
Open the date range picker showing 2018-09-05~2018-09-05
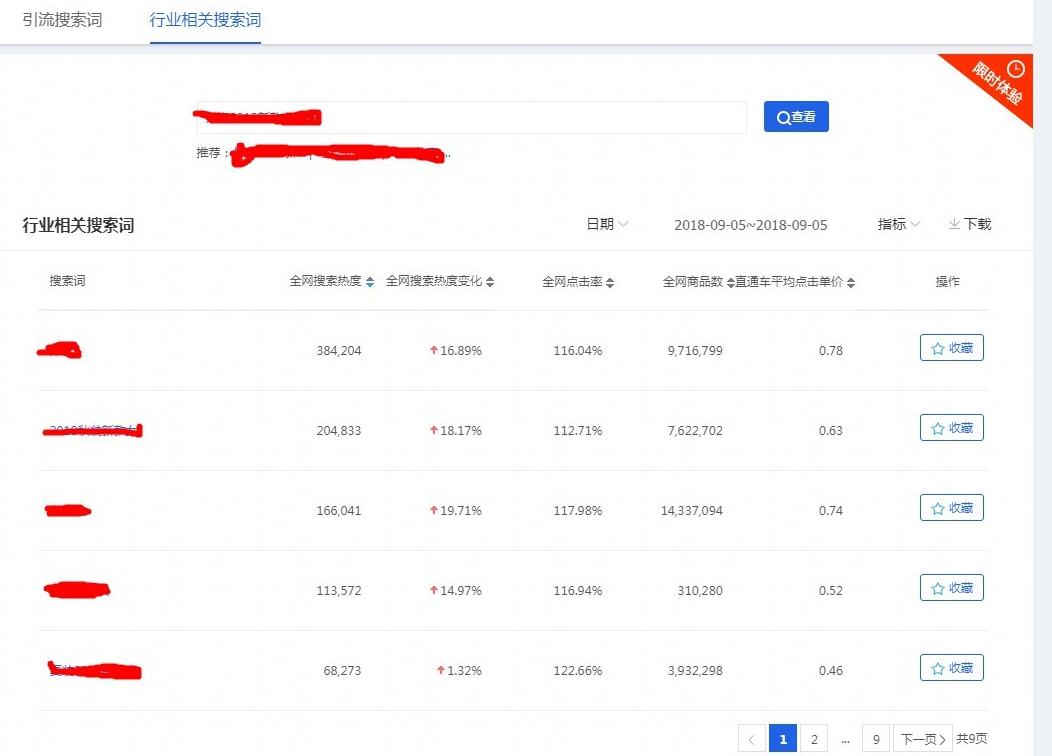pos(752,224)
